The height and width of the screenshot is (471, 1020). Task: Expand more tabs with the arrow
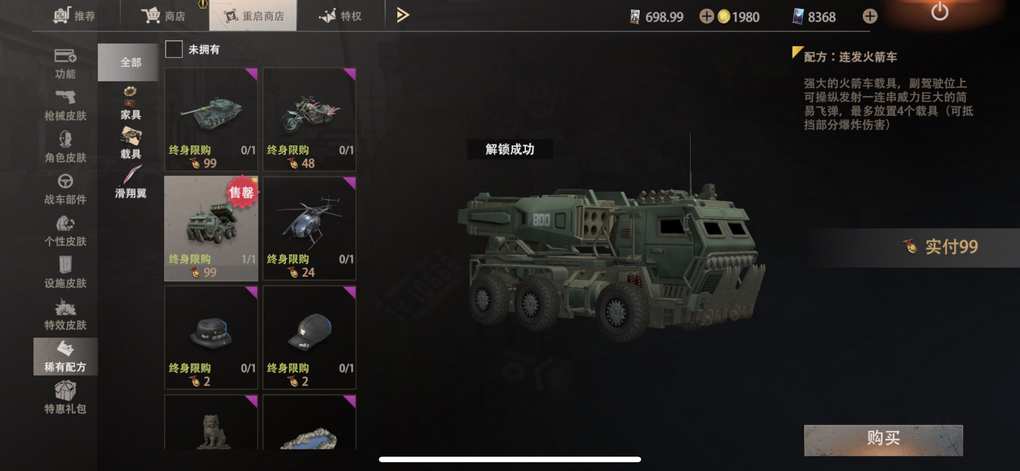point(403,15)
